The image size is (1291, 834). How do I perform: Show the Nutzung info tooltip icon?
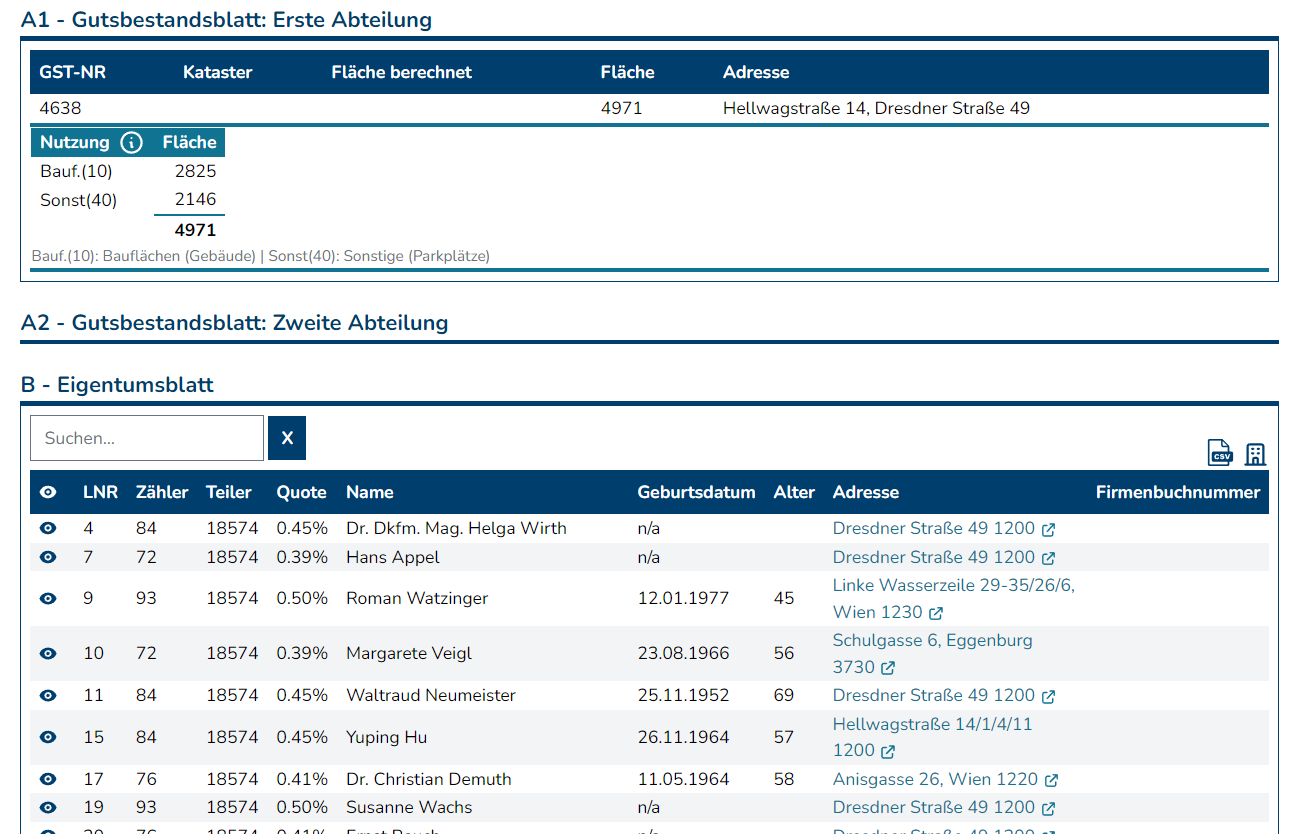pos(131,142)
